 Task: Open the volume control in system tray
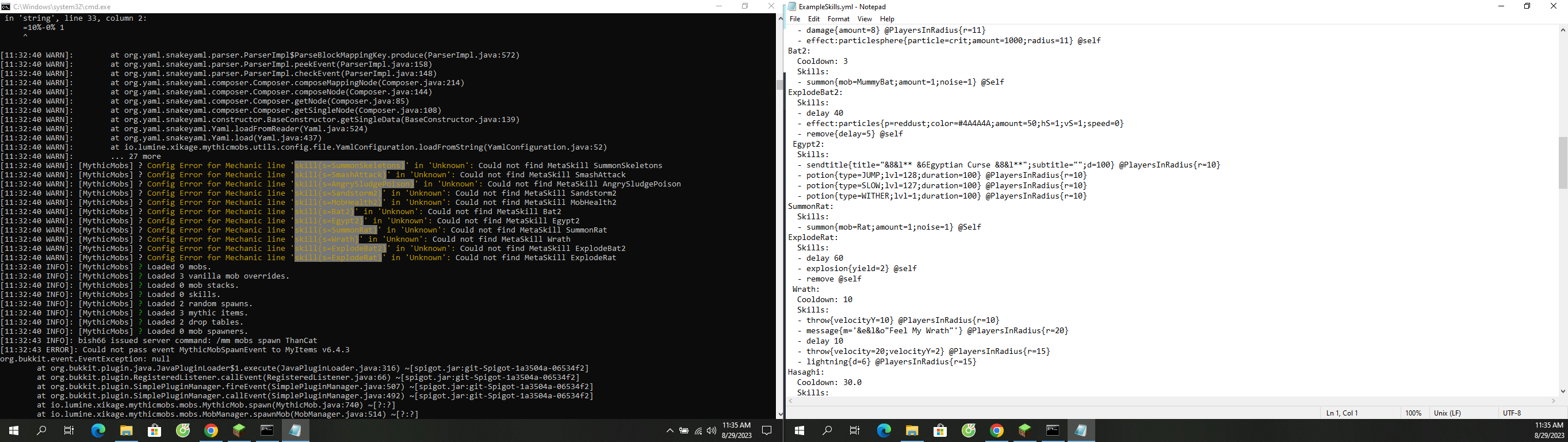711,431
